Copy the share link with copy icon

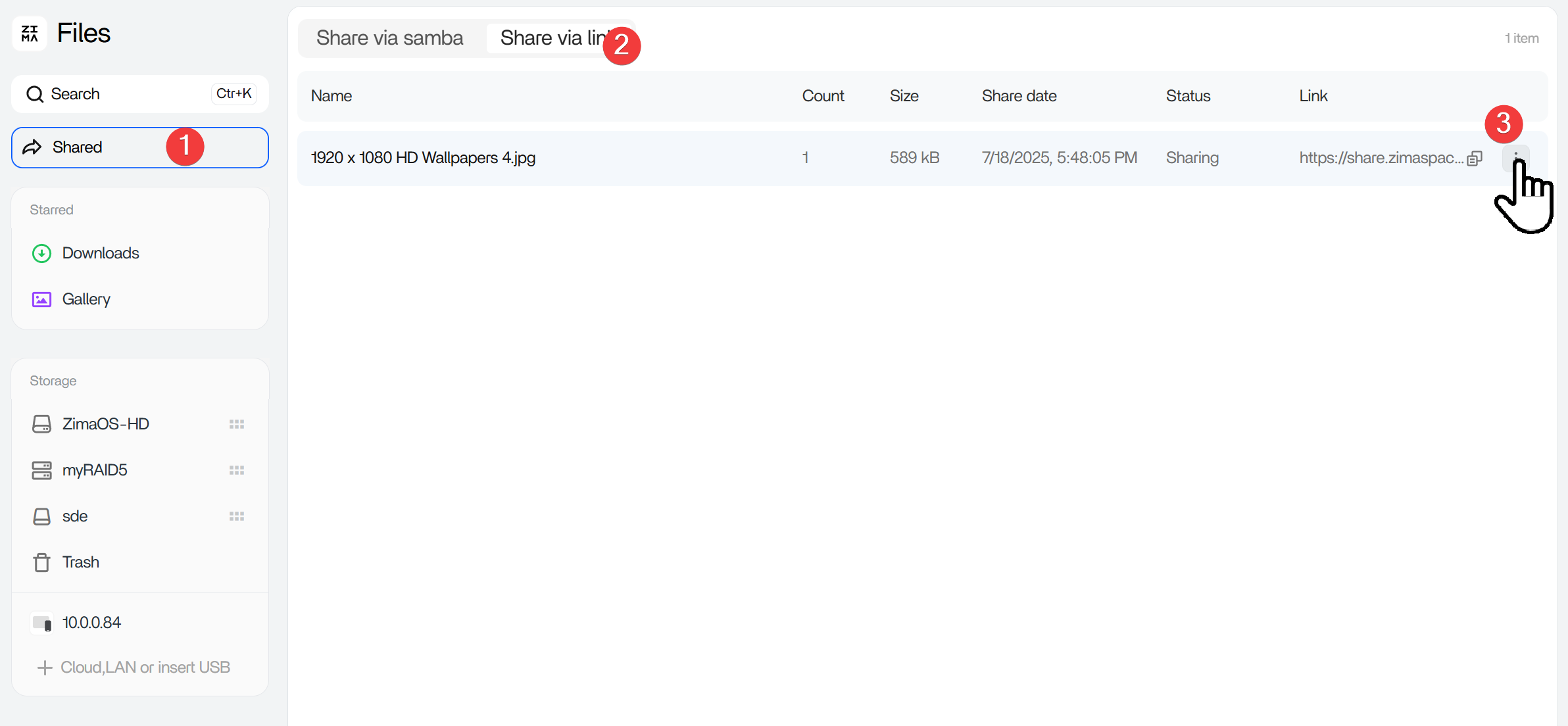(x=1475, y=158)
